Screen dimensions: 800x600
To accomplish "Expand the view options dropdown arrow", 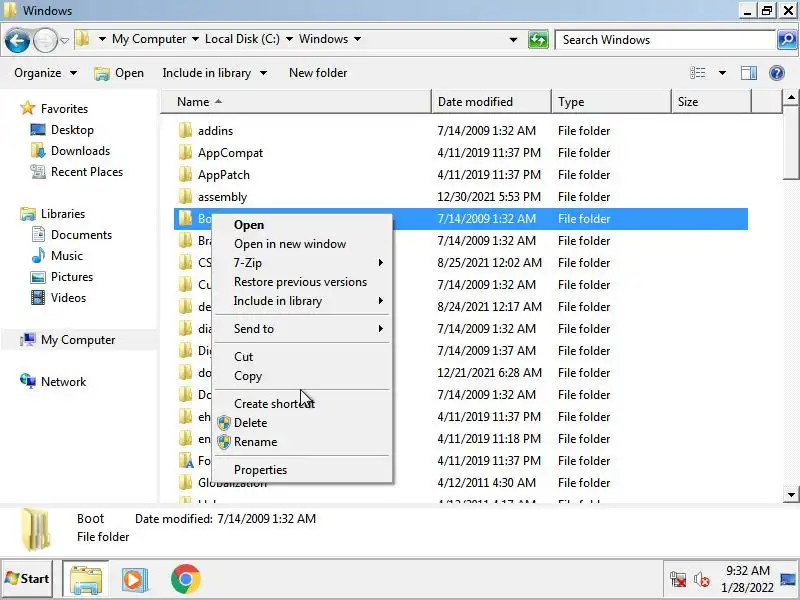I will click(722, 73).
